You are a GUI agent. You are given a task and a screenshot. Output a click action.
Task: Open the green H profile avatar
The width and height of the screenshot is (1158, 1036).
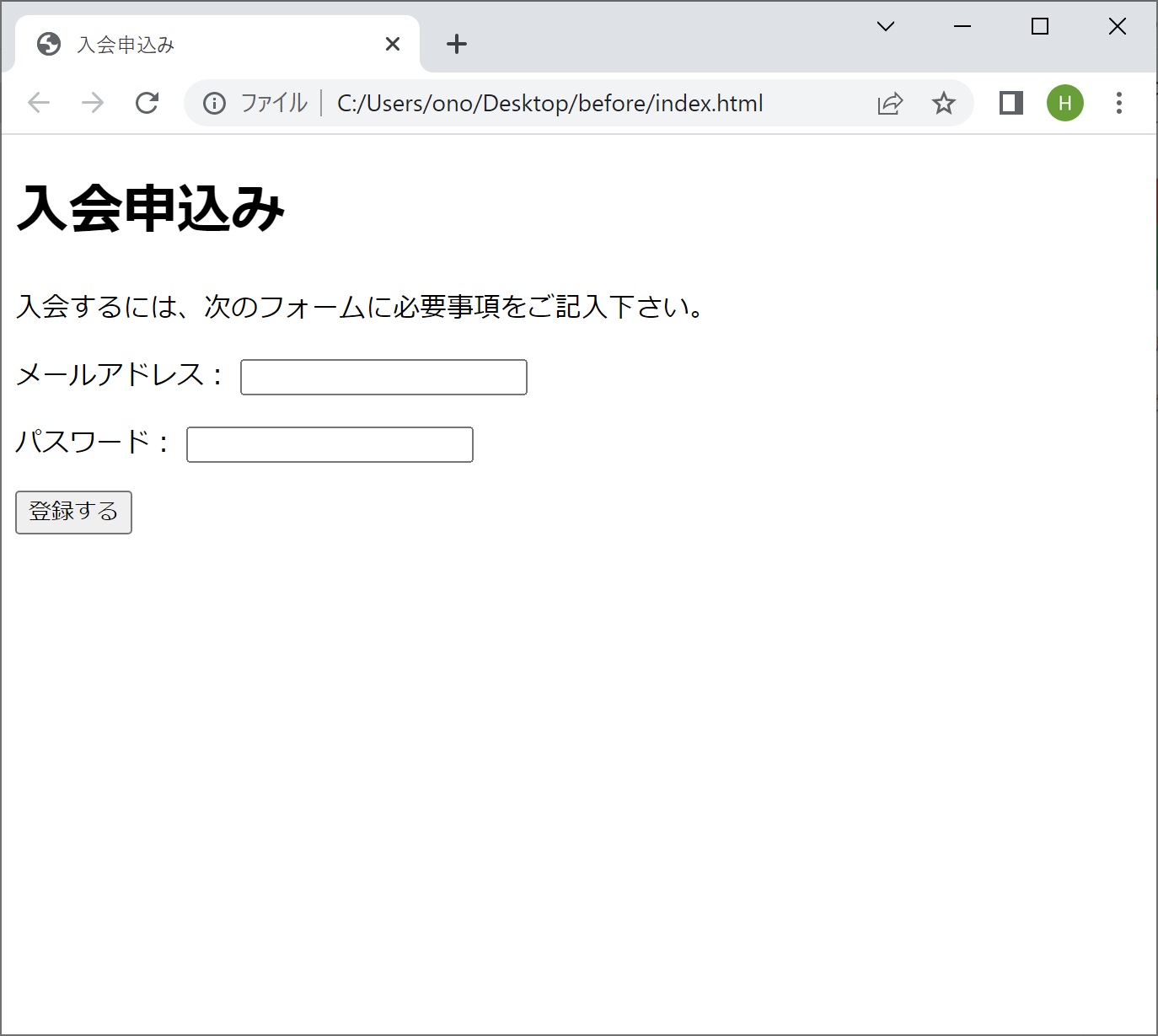tap(1065, 103)
